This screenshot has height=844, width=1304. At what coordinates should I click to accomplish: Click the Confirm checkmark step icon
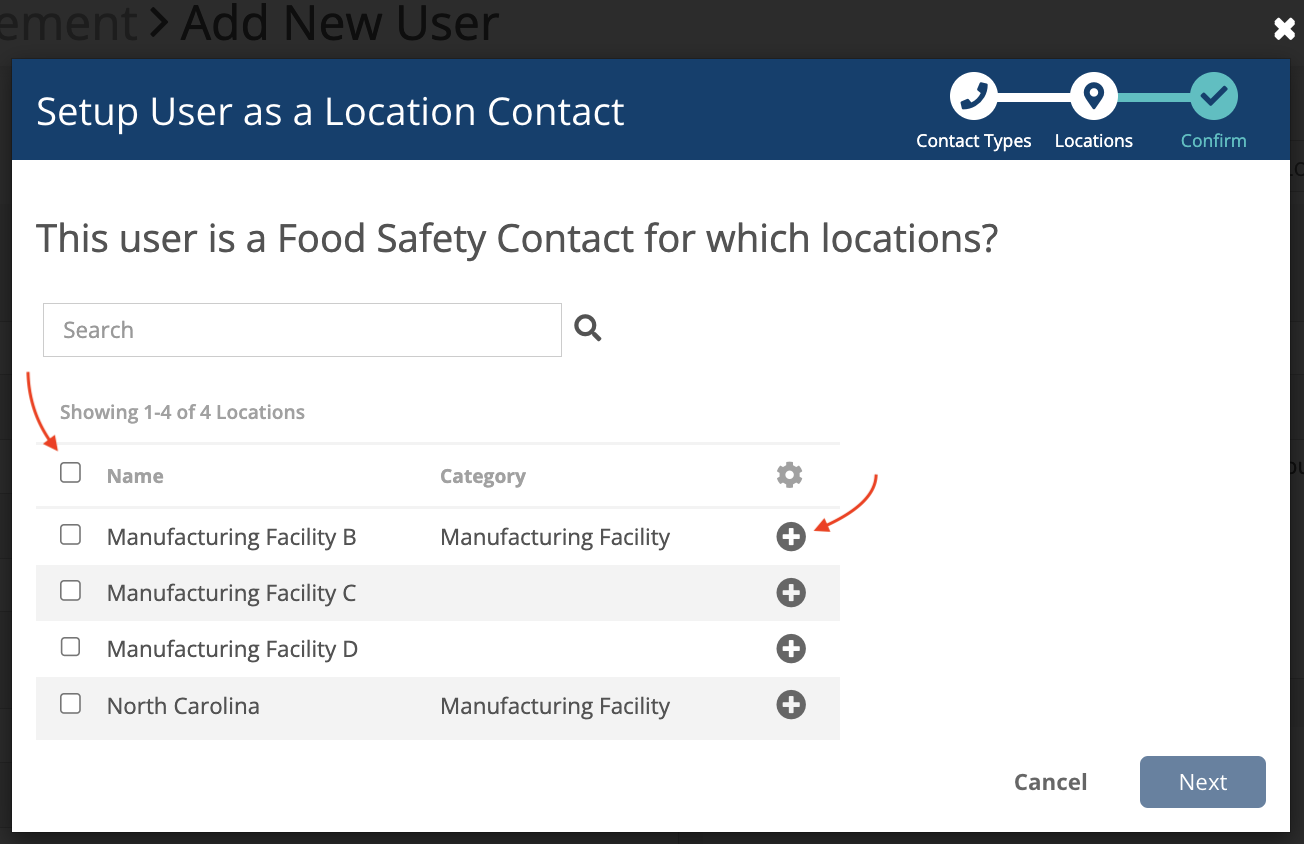[x=1213, y=96]
